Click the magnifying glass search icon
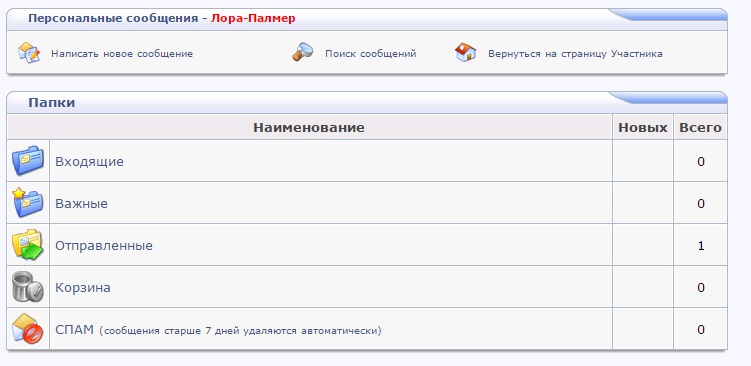751x366 pixels. point(302,52)
